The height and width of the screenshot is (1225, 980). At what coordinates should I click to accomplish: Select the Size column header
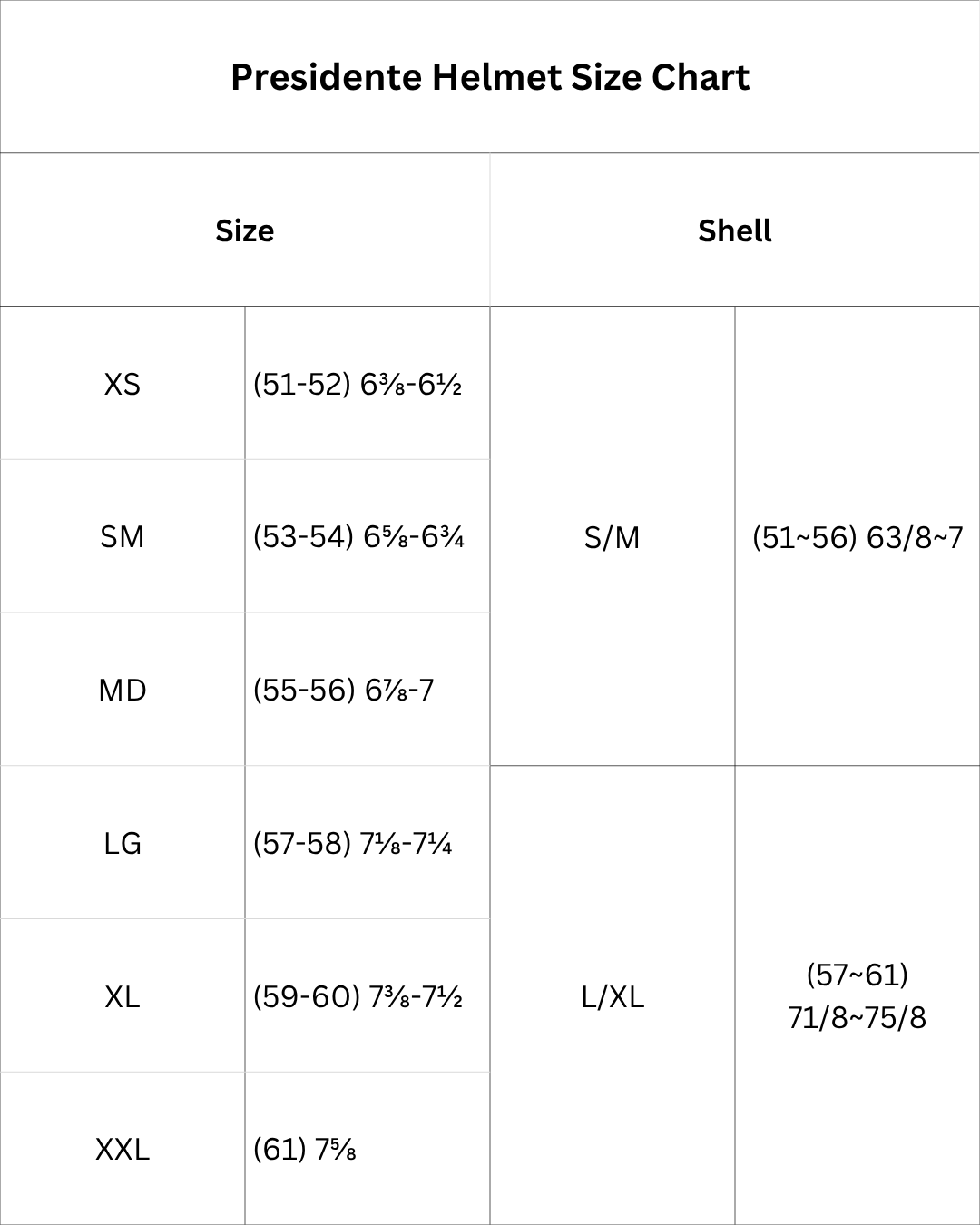(245, 230)
